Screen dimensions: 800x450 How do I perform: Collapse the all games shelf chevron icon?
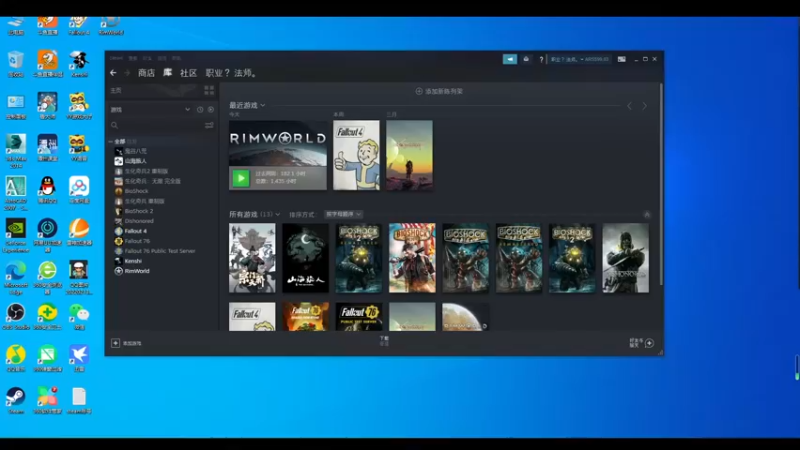coord(647,215)
